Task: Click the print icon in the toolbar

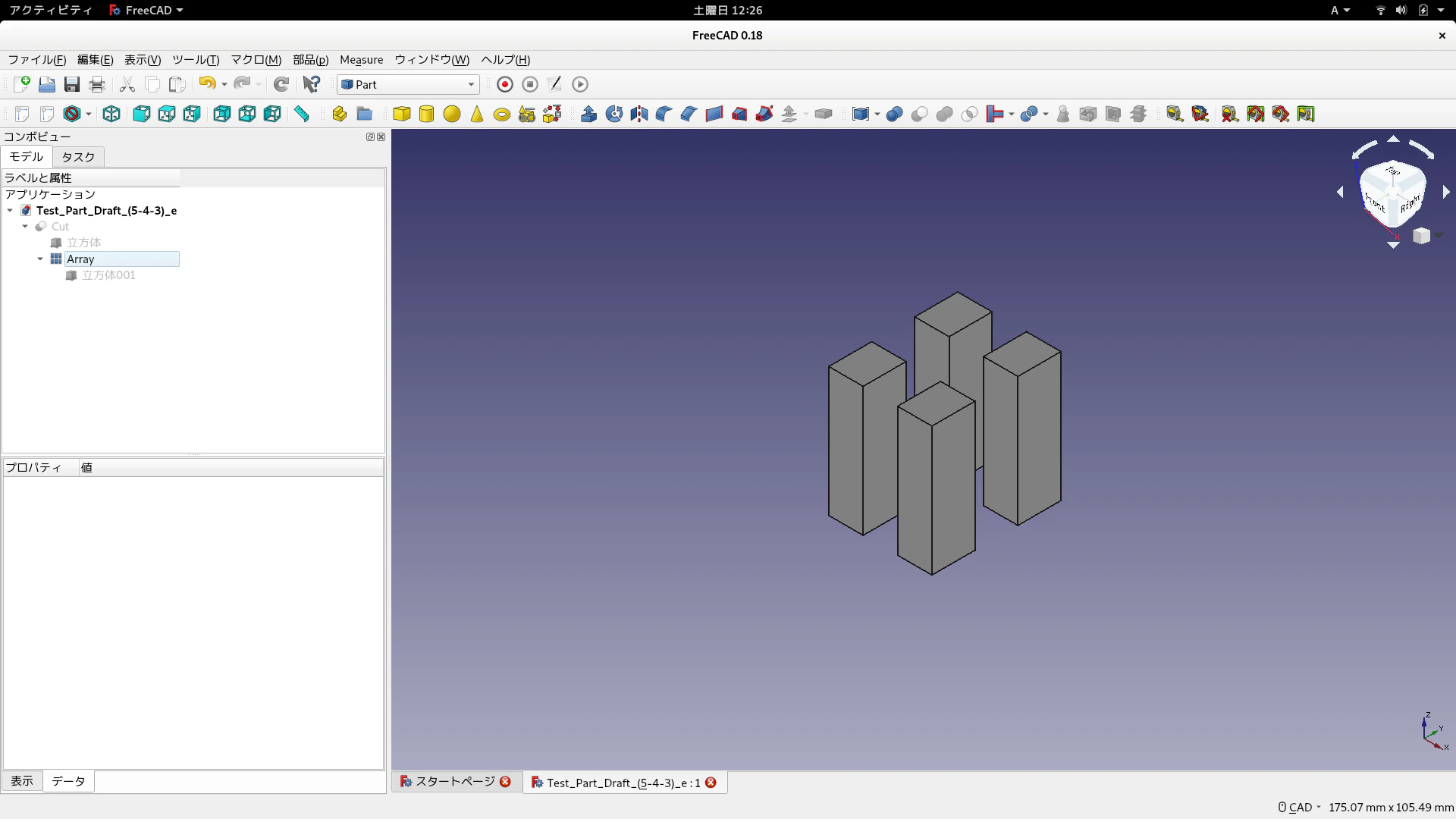Action: 97,84
